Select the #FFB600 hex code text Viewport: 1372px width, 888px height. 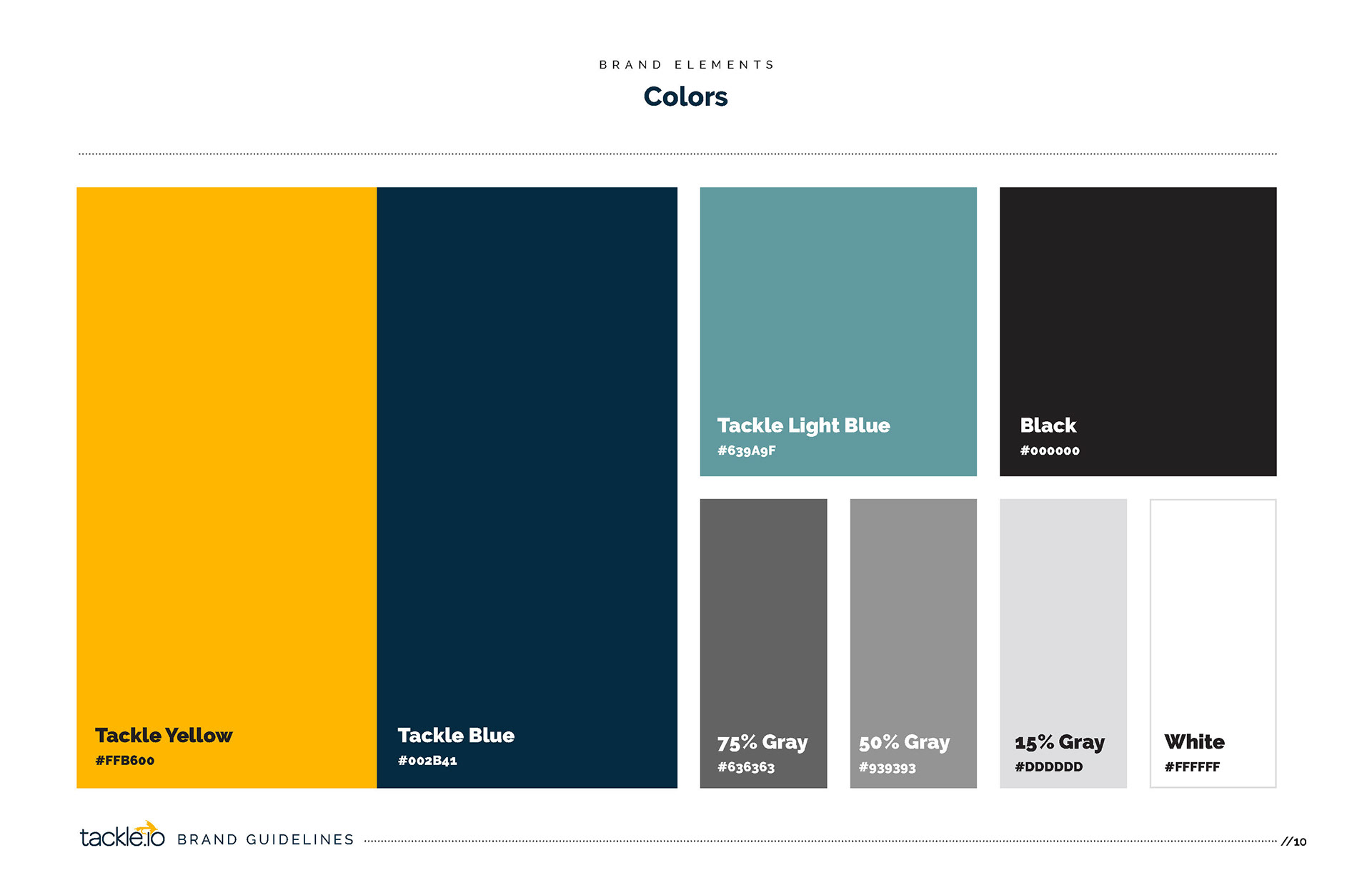(x=125, y=760)
